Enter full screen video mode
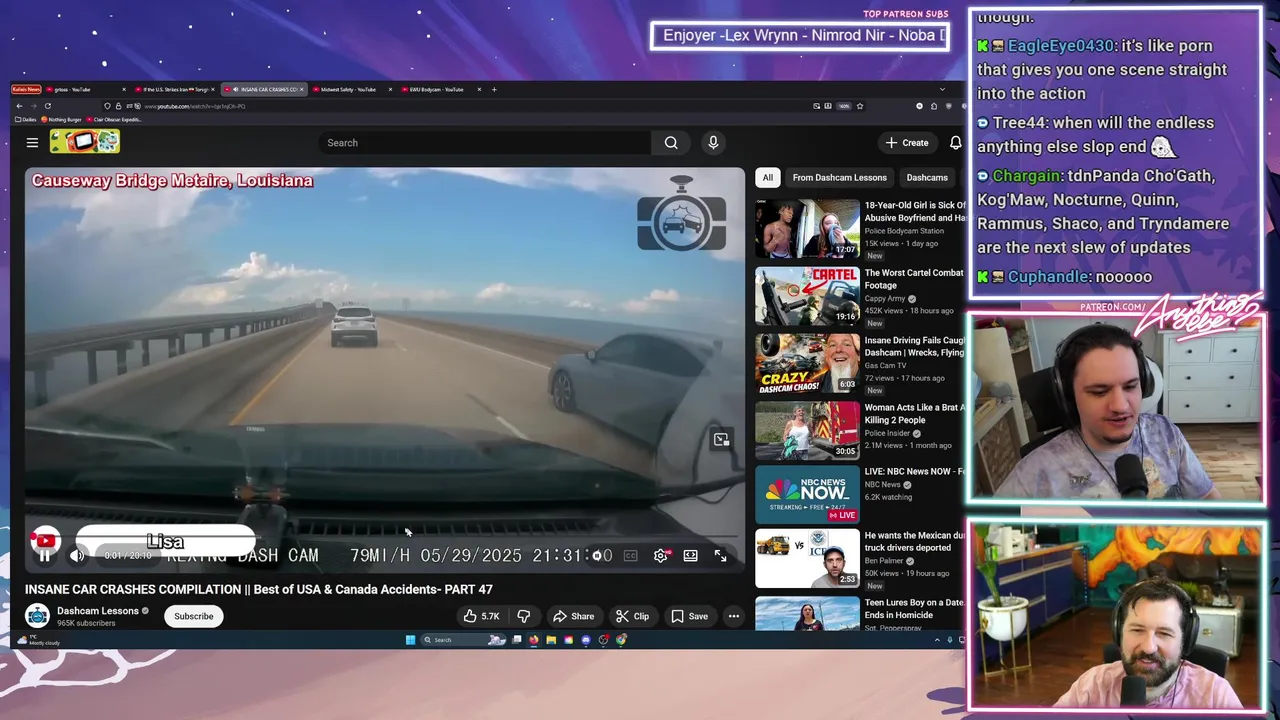Image resolution: width=1280 pixels, height=720 pixels. pos(720,555)
